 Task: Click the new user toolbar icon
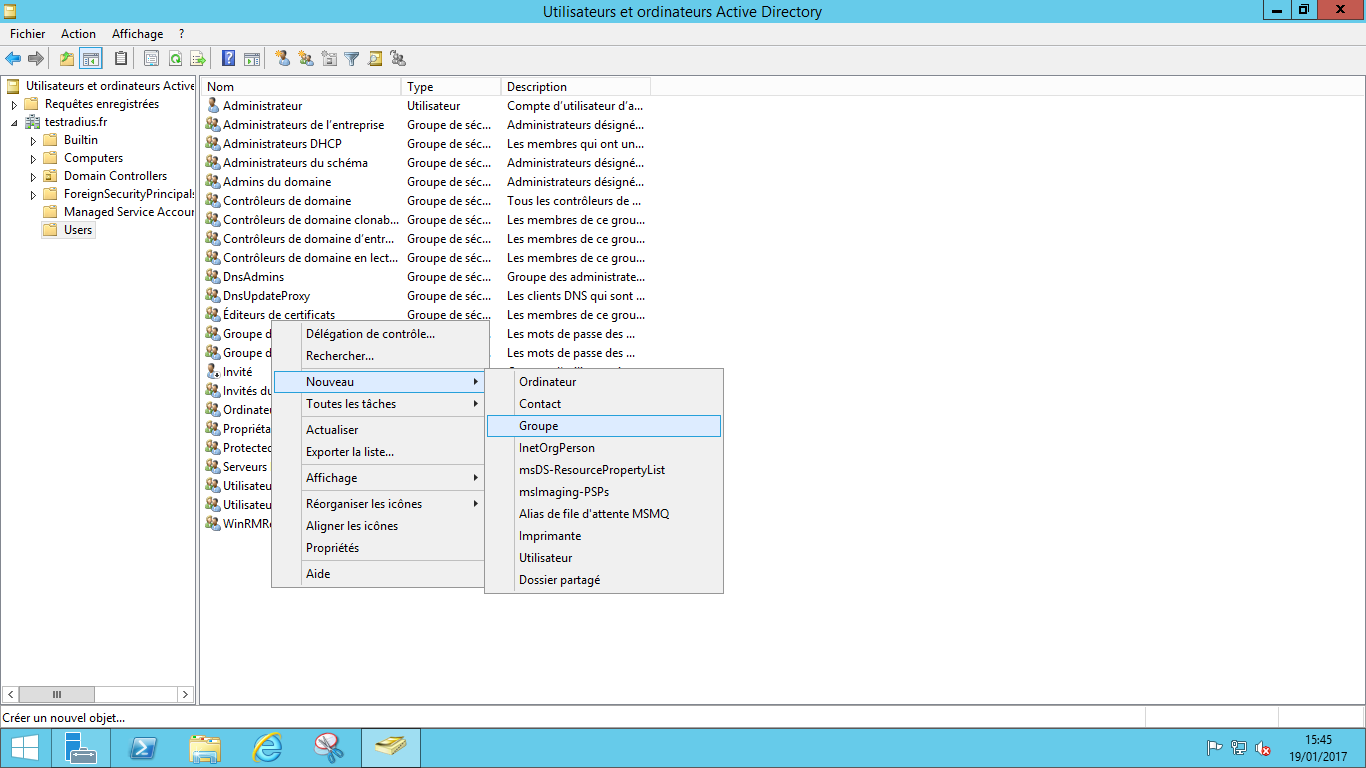pyautogui.click(x=283, y=59)
